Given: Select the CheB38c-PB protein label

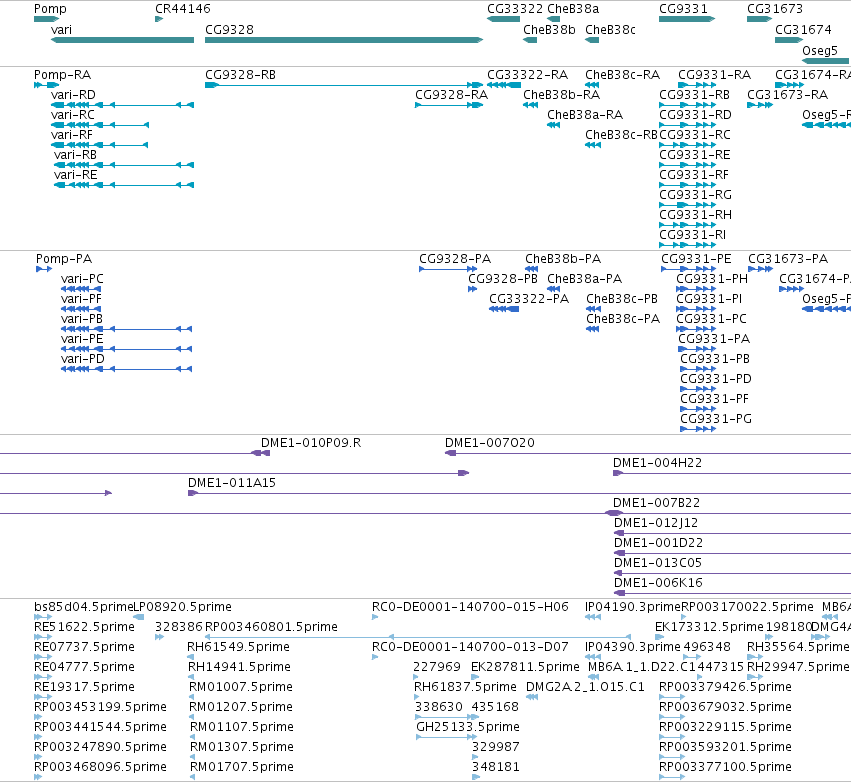Looking at the screenshot, I should (x=622, y=299).
